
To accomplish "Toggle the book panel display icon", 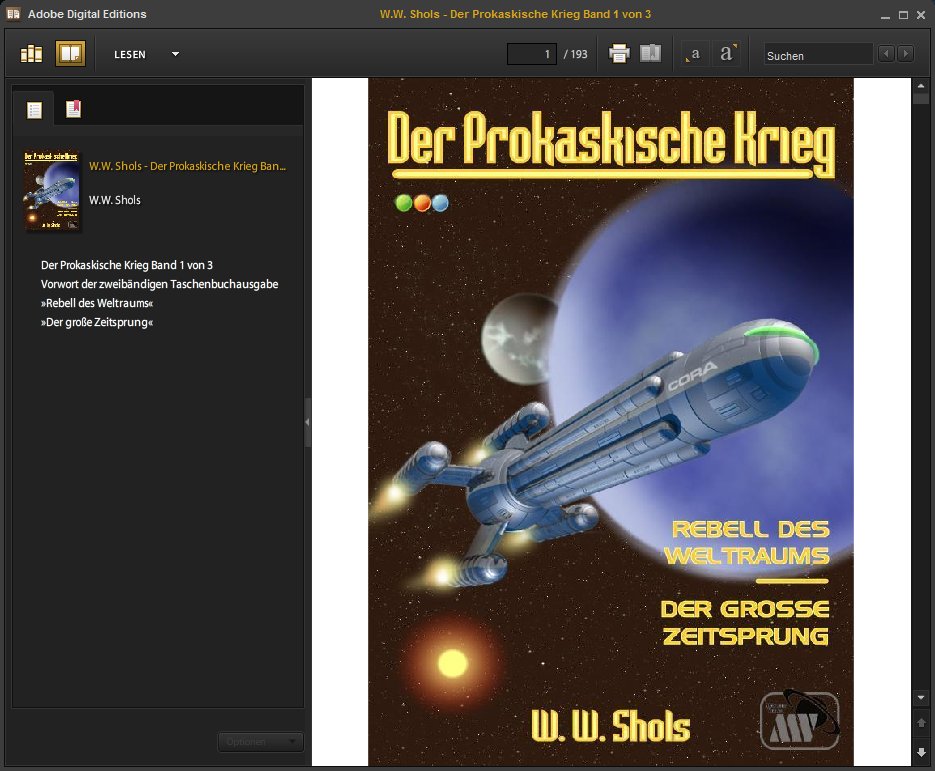I will click(650, 54).
